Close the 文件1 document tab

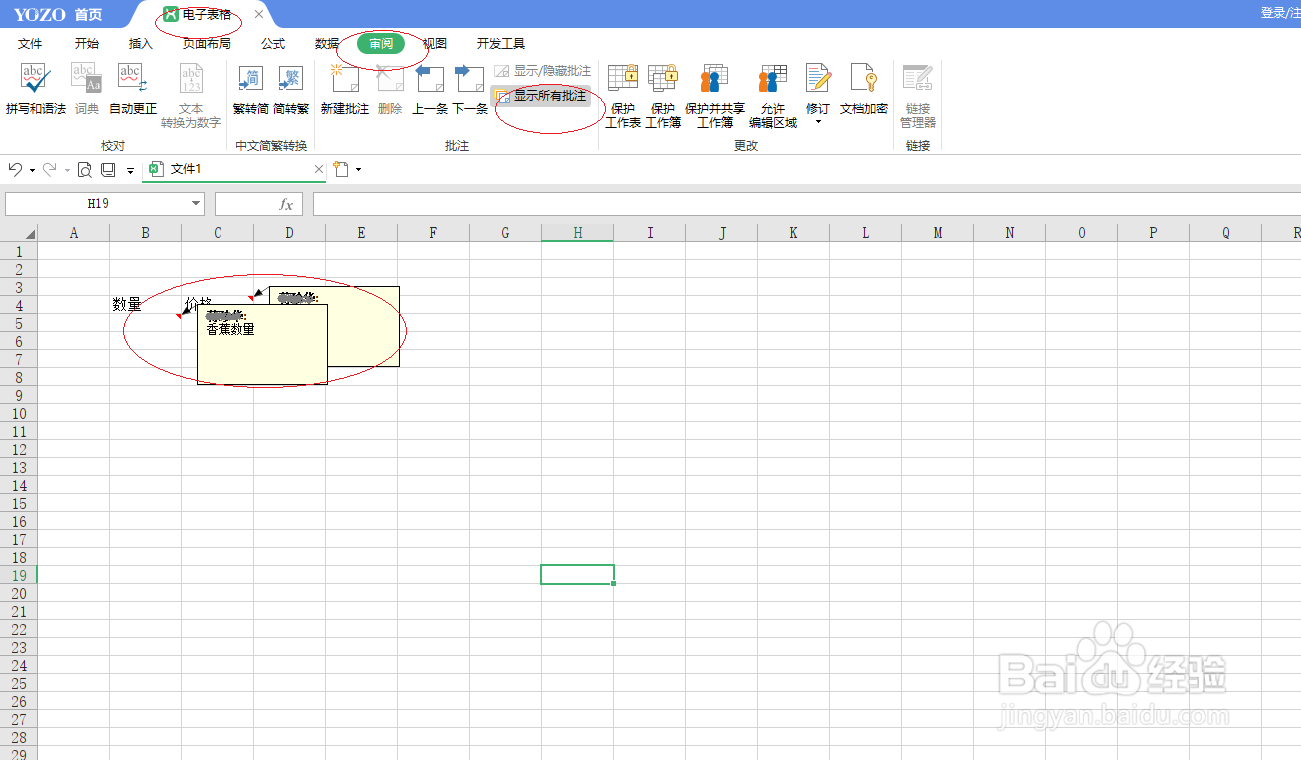point(319,170)
